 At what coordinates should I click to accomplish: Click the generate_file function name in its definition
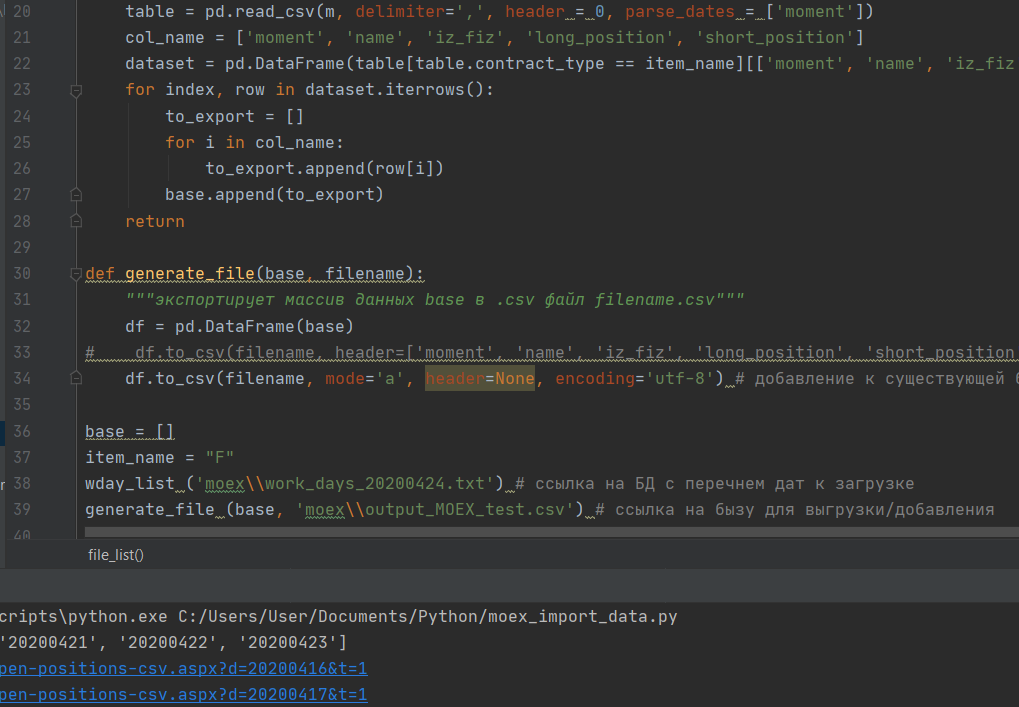point(190,274)
